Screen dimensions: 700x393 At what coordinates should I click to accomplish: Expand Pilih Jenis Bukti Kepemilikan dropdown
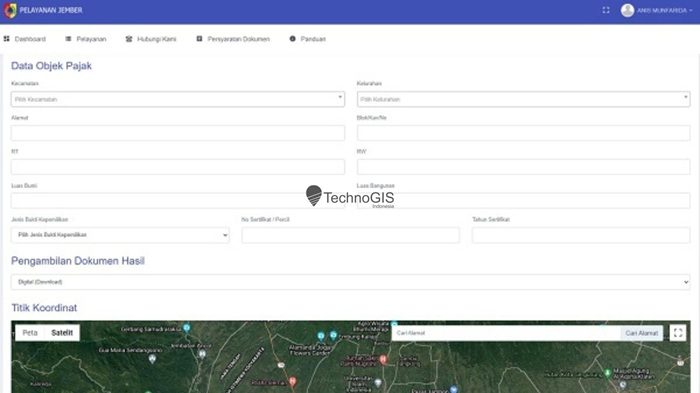(120, 235)
